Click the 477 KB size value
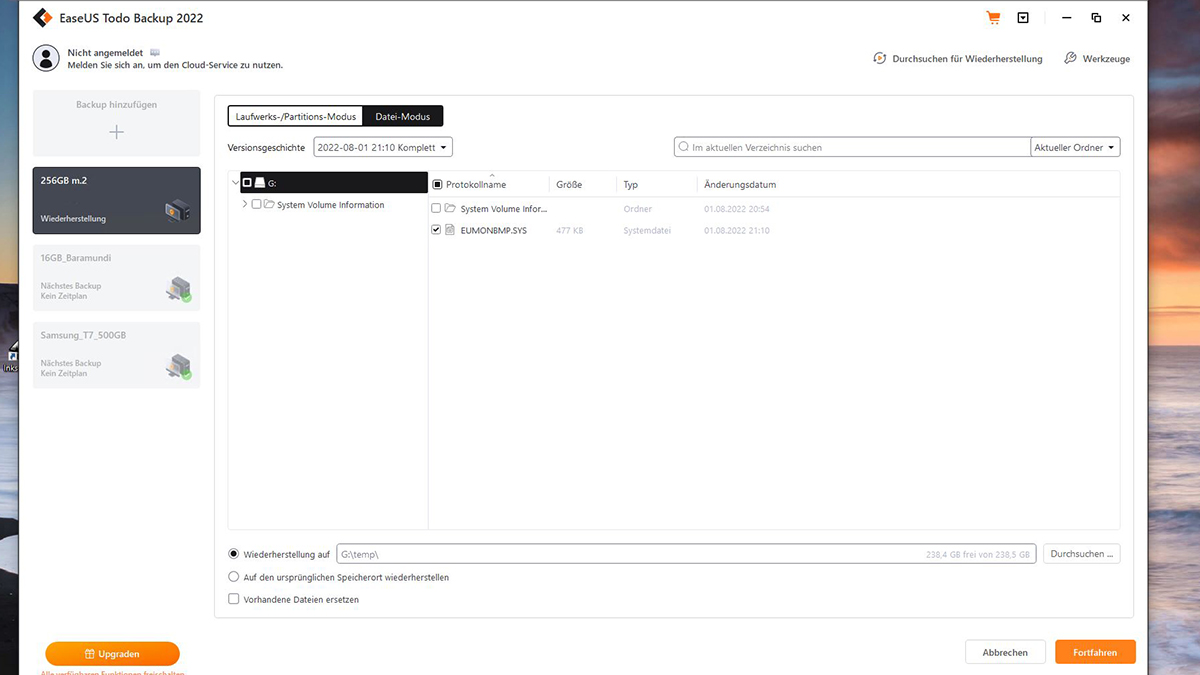The width and height of the screenshot is (1200, 675). (x=570, y=230)
